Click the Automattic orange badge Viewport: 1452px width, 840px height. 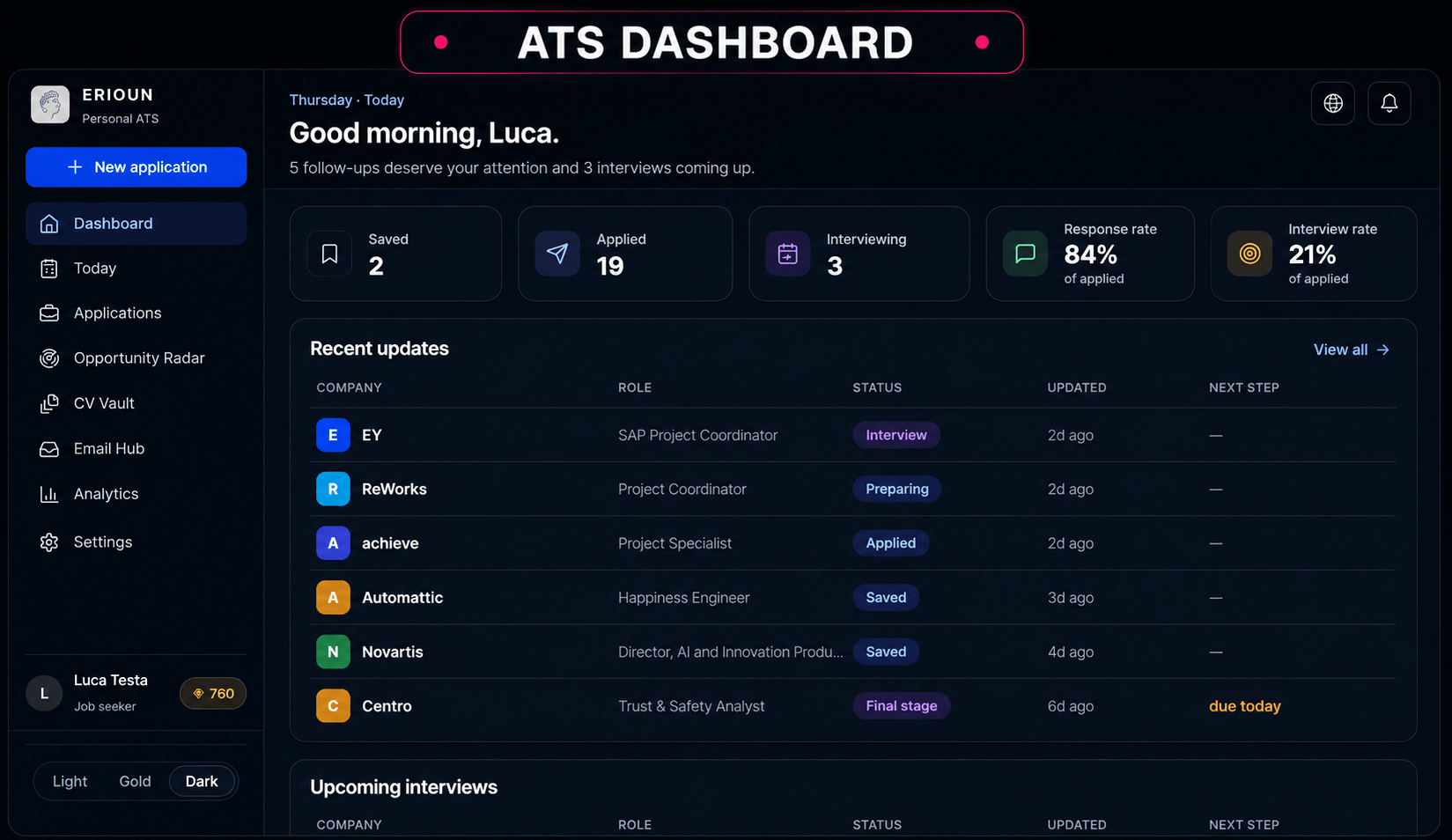tap(333, 597)
